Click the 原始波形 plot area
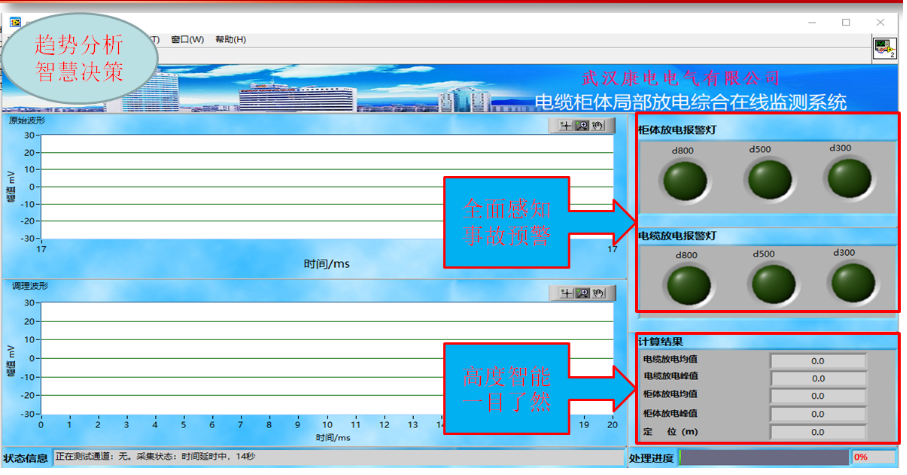907x475 pixels. pos(327,187)
